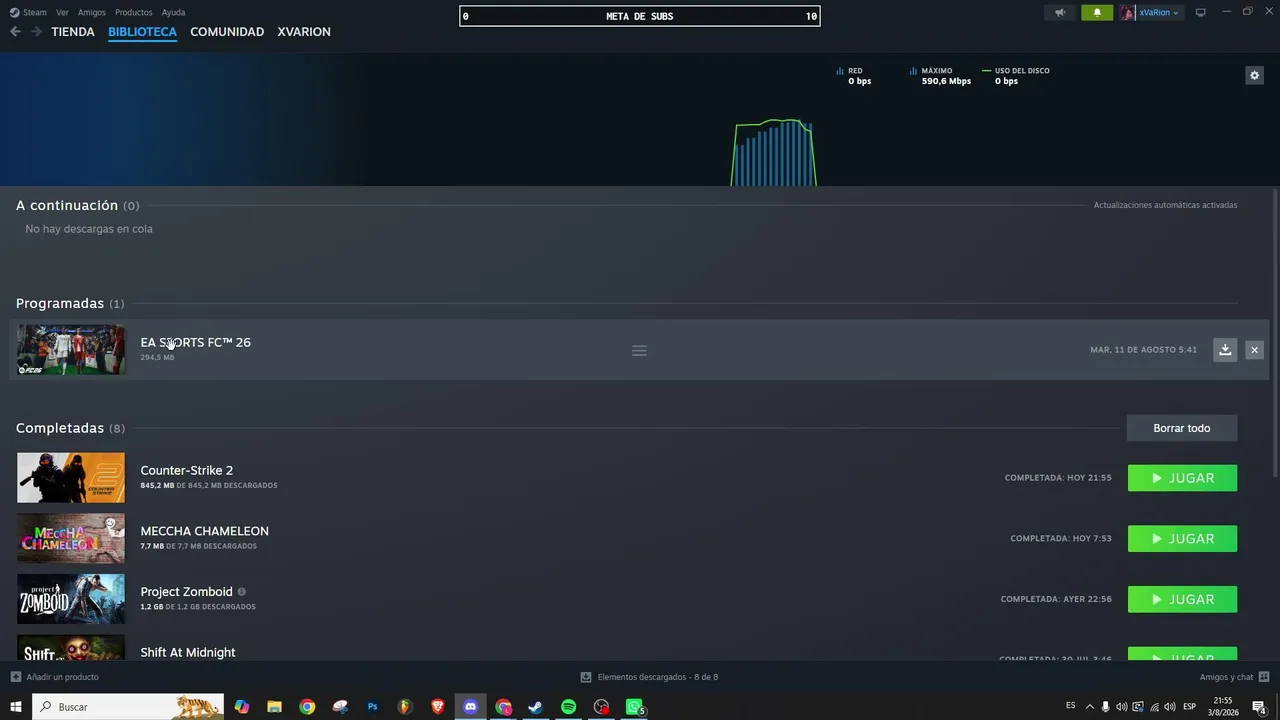Image resolution: width=1280 pixels, height=720 pixels.
Task: Open Spotify from the taskbar
Action: tap(568, 707)
